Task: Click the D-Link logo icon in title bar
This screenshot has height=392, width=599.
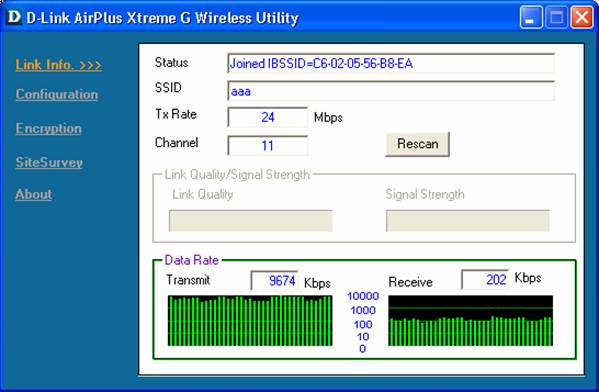Action: (x=14, y=17)
